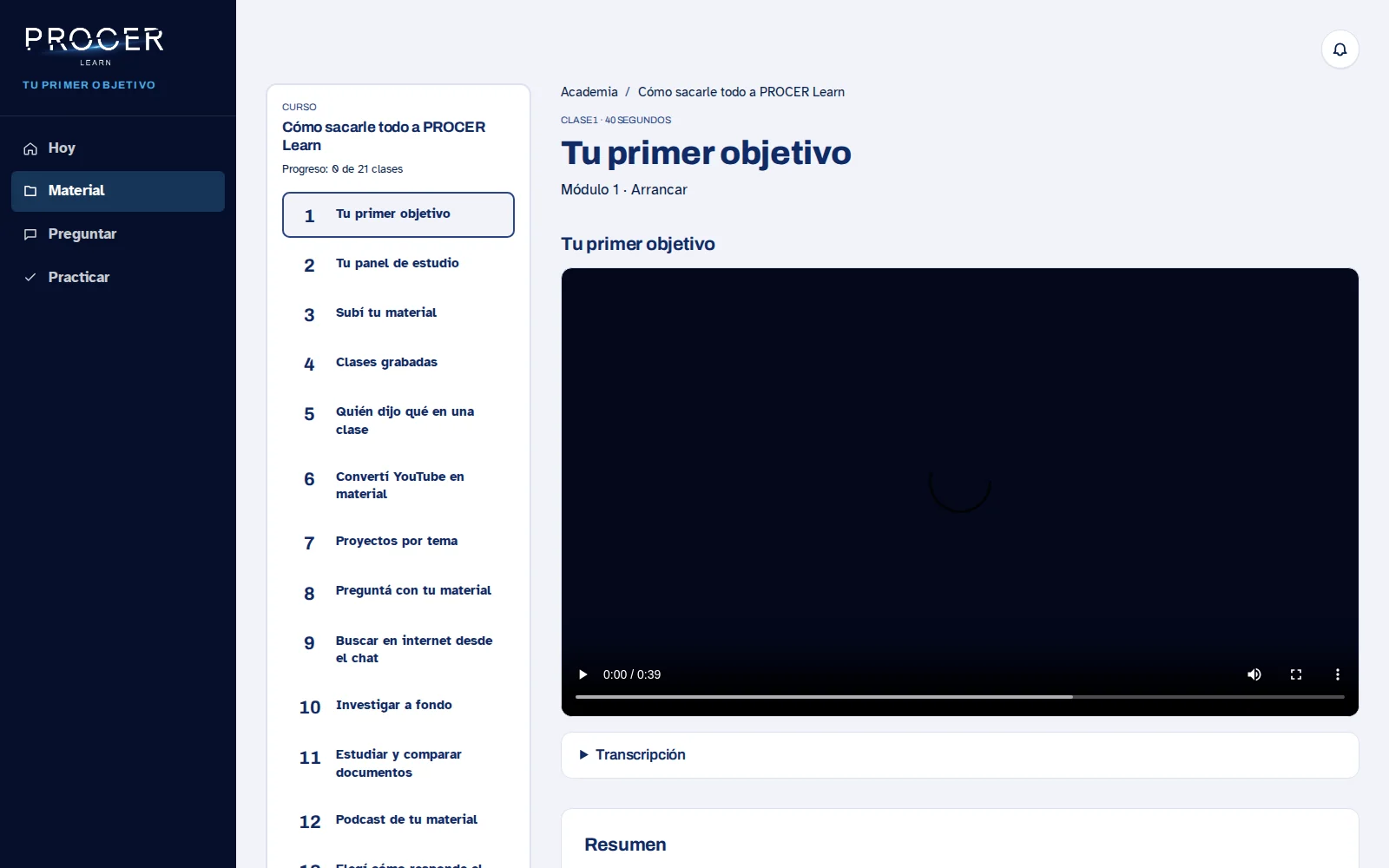Open lesson 9 Buscar en internet desde el chat

[x=398, y=649]
